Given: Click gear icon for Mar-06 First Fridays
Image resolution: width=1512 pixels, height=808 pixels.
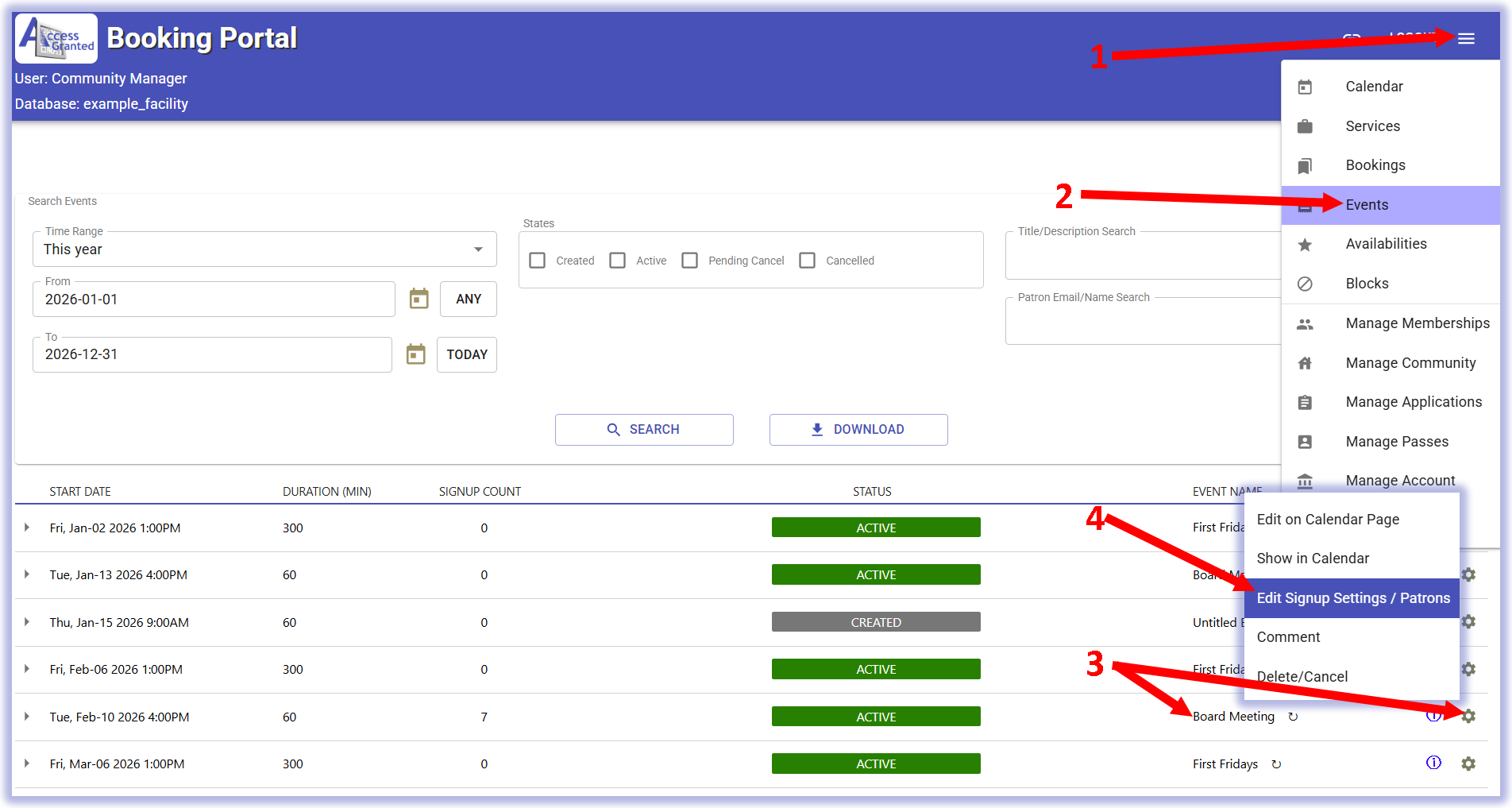Looking at the screenshot, I should (1468, 764).
